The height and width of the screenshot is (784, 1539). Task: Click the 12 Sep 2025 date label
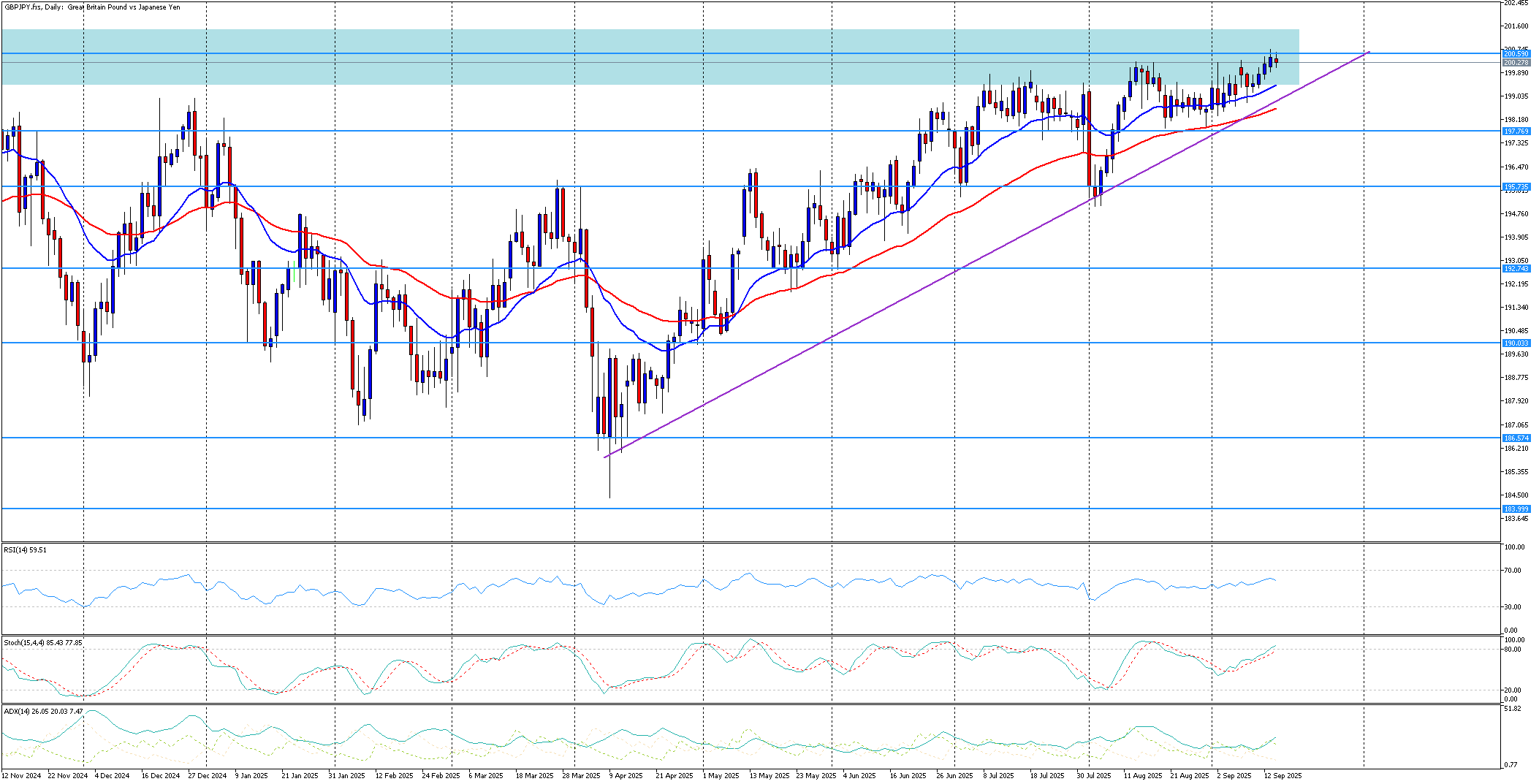click(1283, 776)
